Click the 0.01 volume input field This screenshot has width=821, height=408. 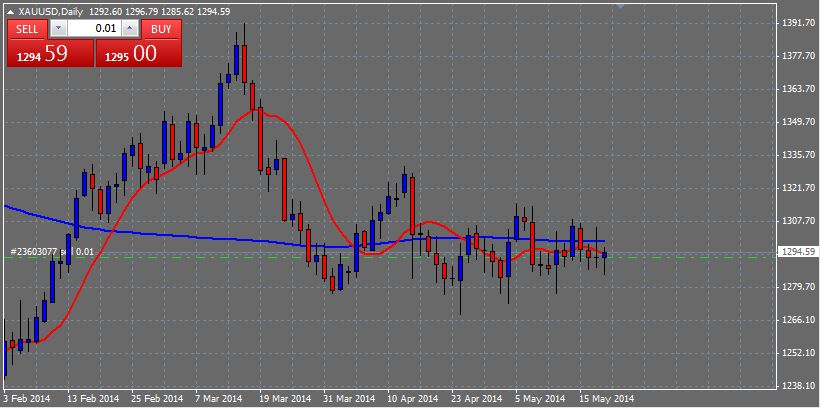click(95, 29)
